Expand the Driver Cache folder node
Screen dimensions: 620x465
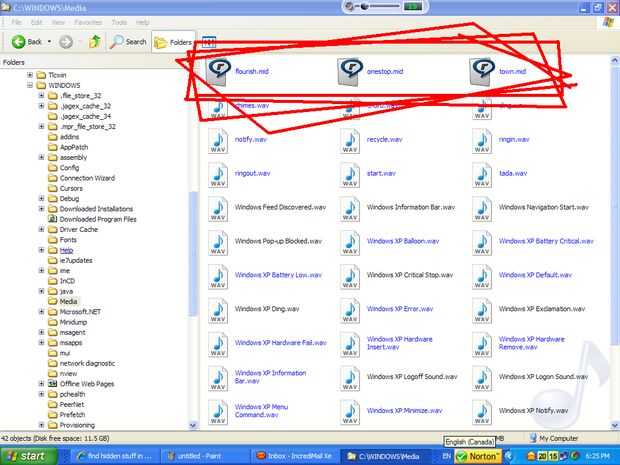pyautogui.click(x=42, y=229)
